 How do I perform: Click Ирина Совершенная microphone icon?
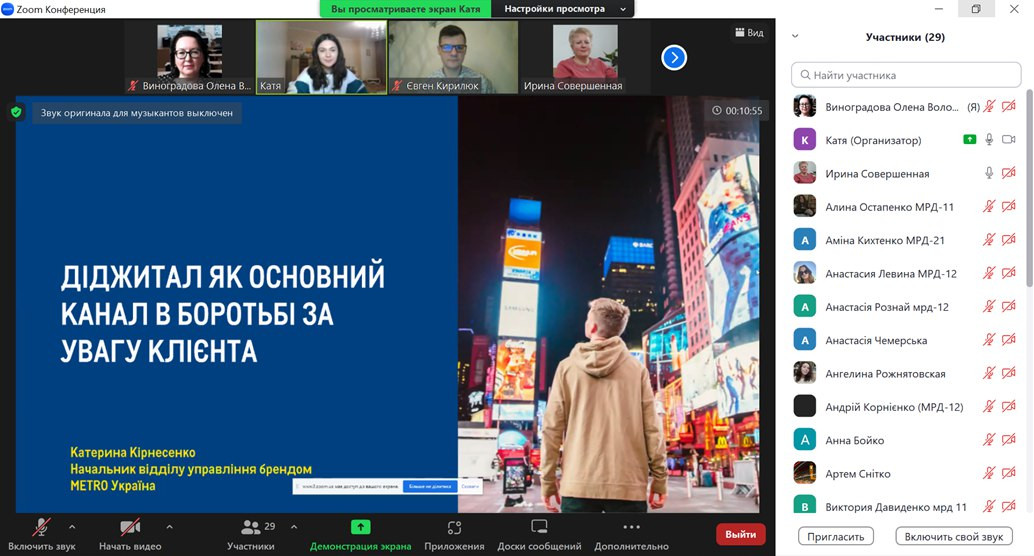989,173
